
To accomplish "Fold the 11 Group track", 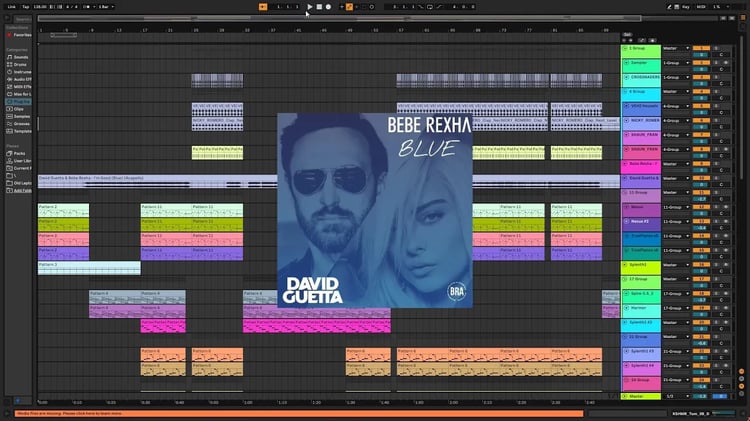I will point(625,192).
